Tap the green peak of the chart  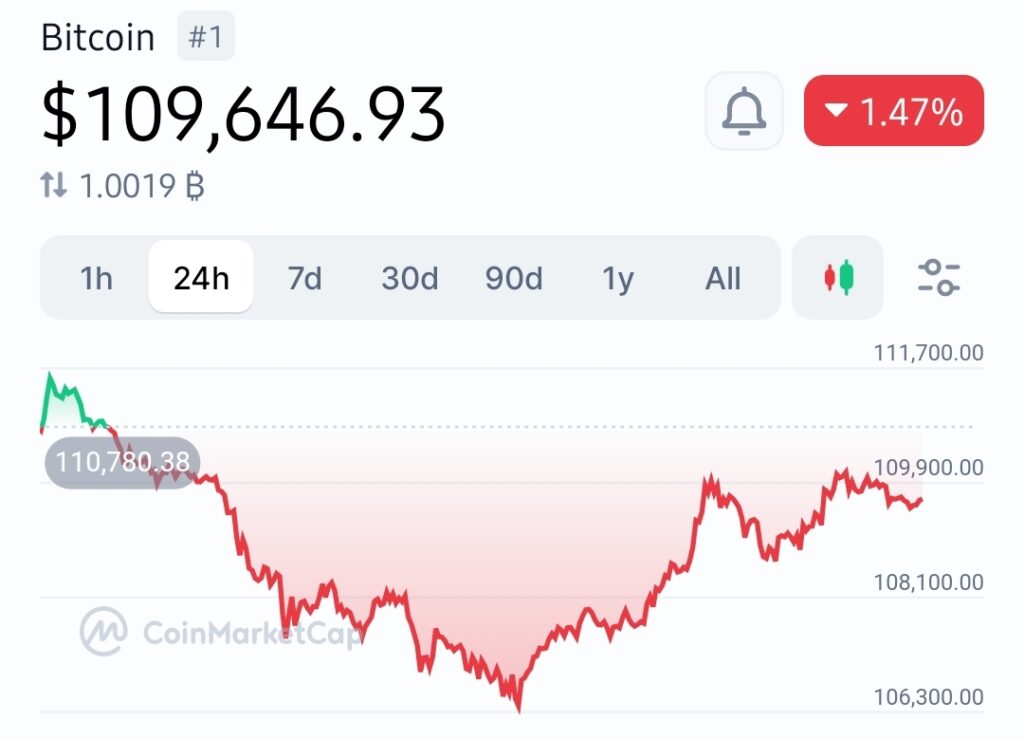pos(49,376)
